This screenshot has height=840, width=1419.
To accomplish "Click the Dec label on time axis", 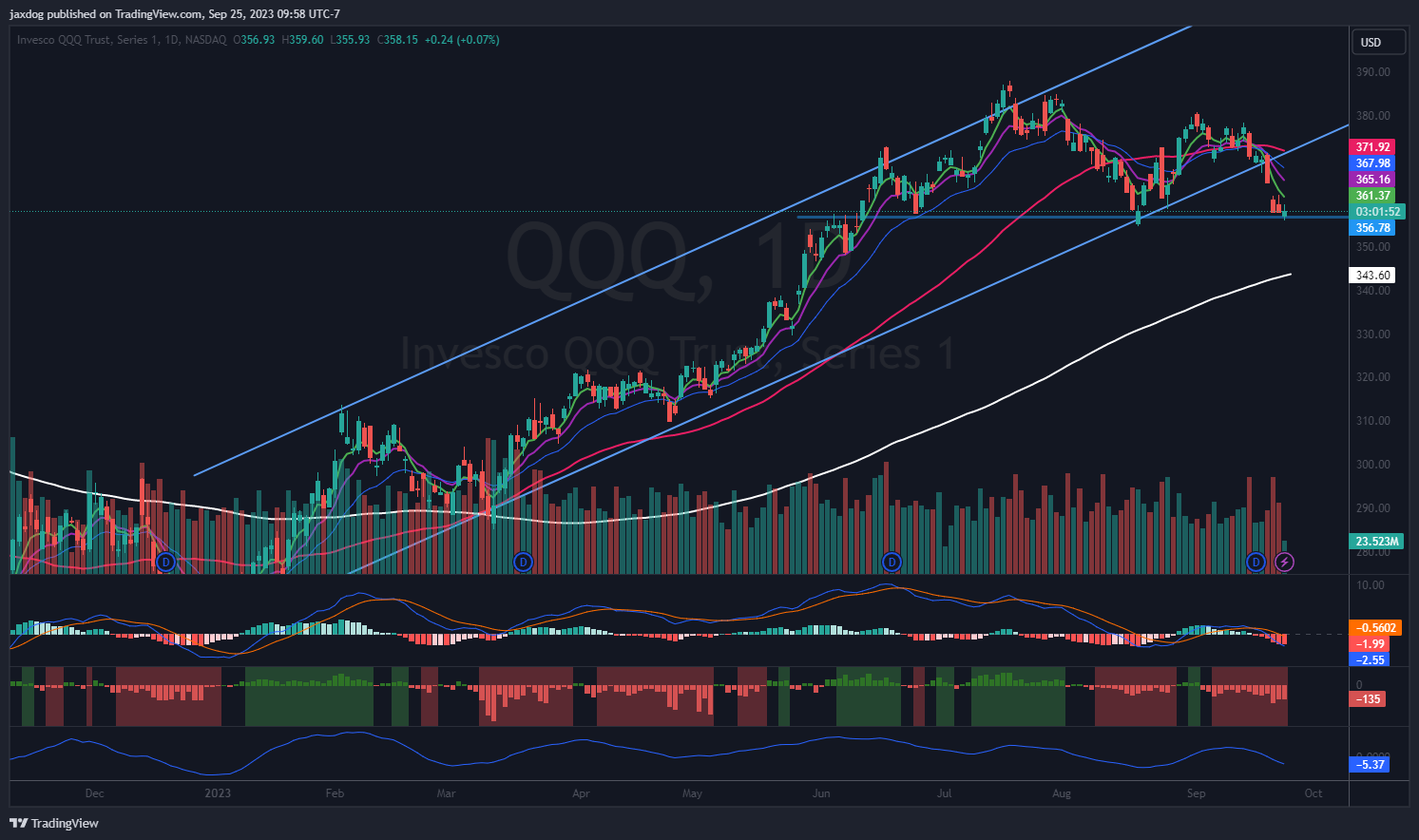I will pyautogui.click(x=94, y=793).
